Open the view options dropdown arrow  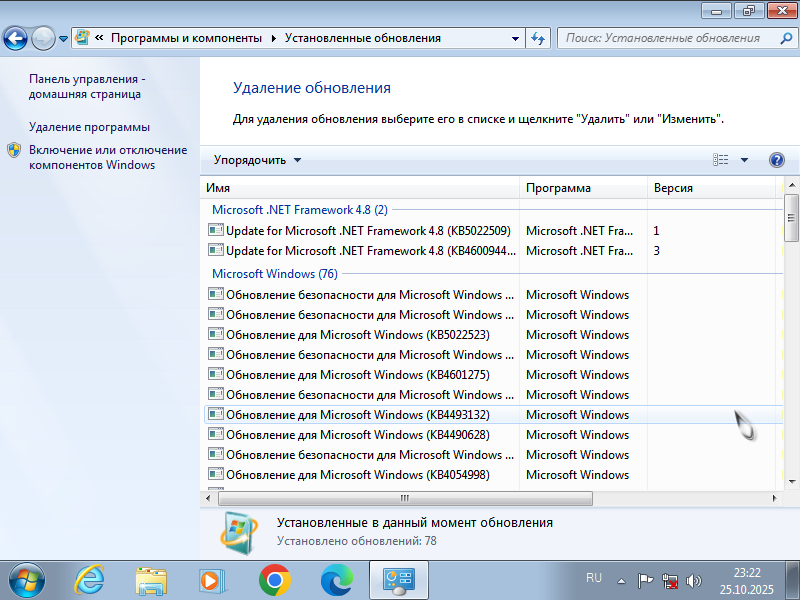click(x=744, y=160)
